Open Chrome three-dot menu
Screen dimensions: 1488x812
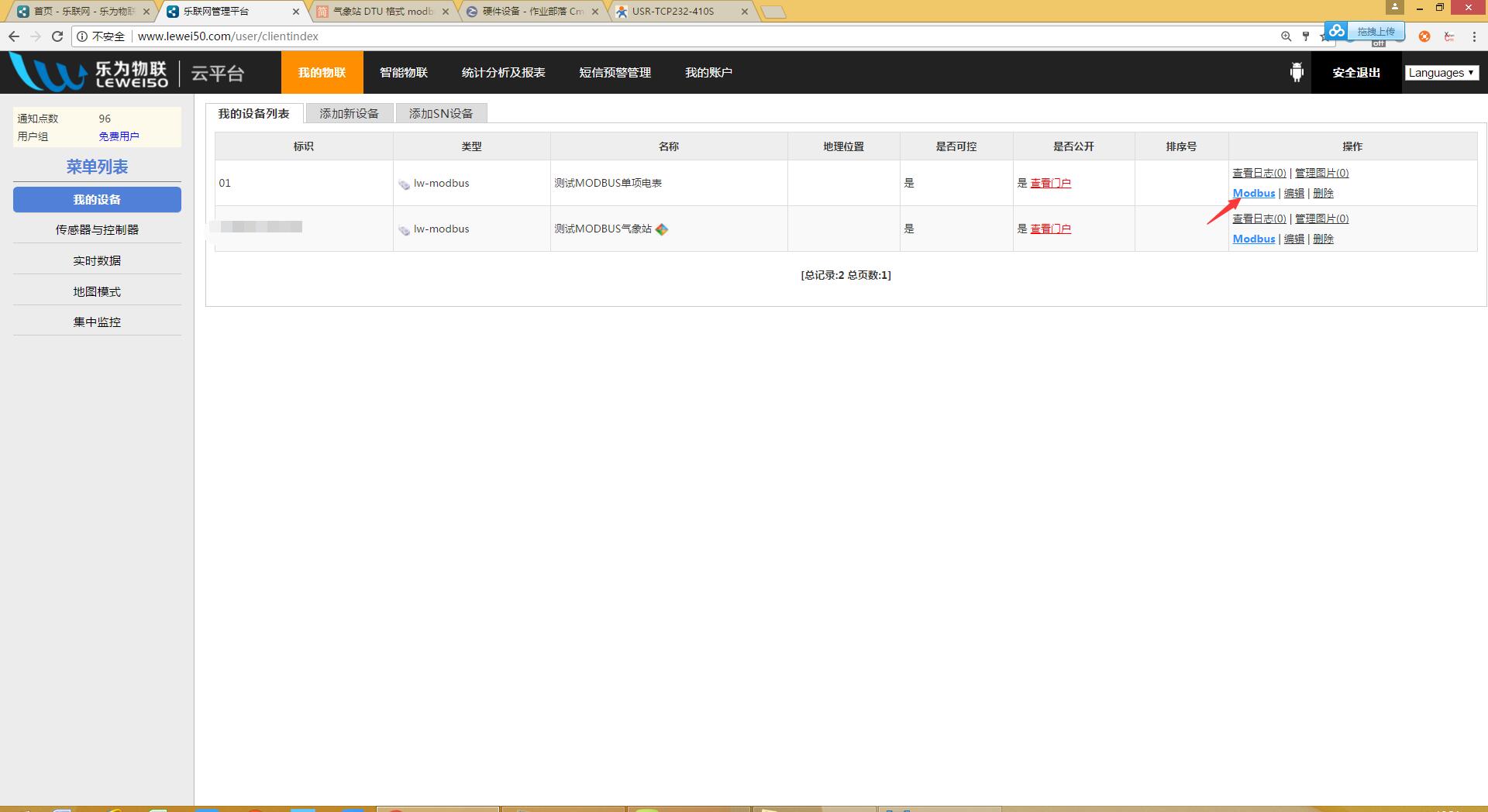[x=1474, y=36]
